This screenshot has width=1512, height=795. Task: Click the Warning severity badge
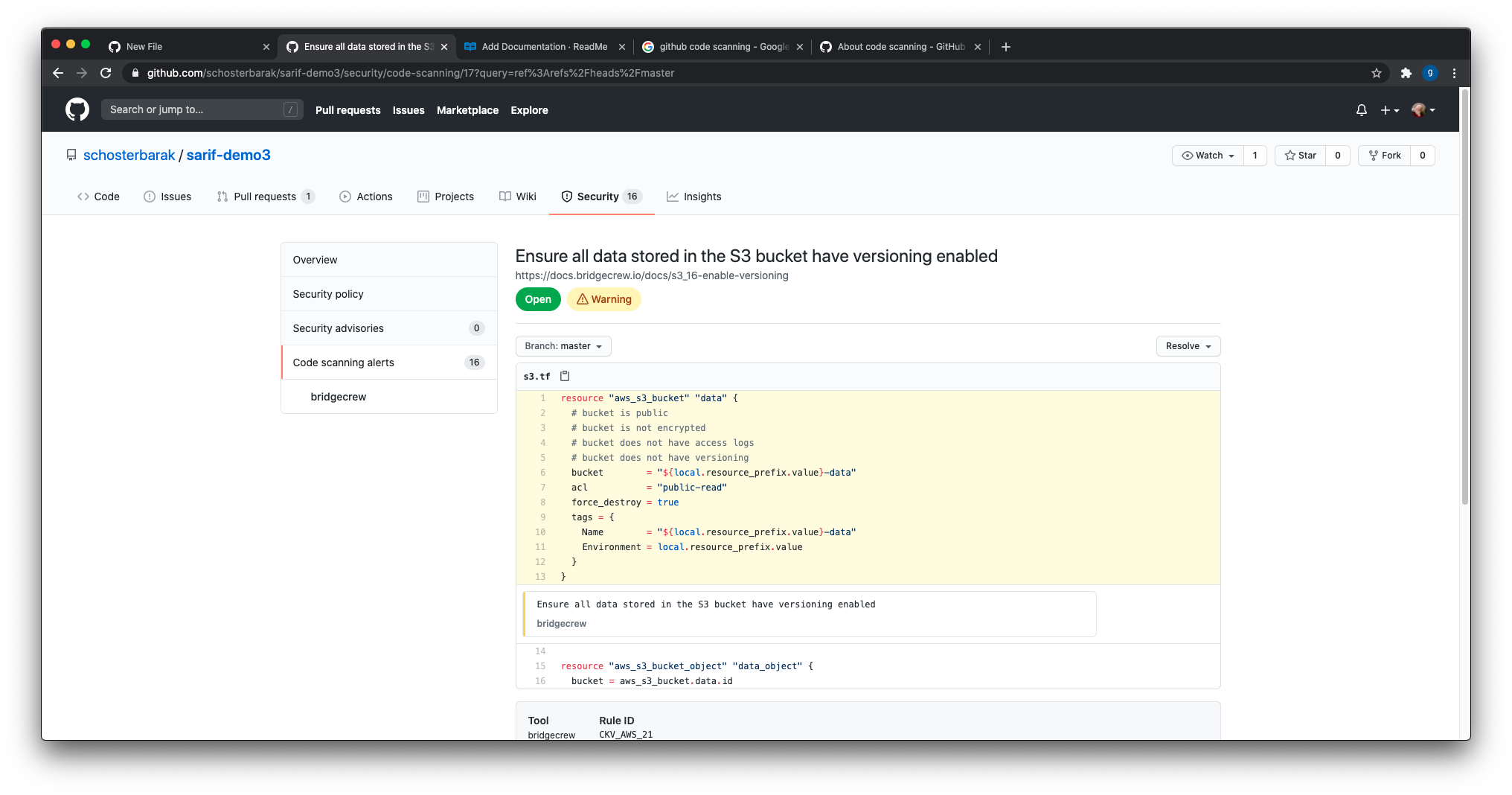click(604, 299)
